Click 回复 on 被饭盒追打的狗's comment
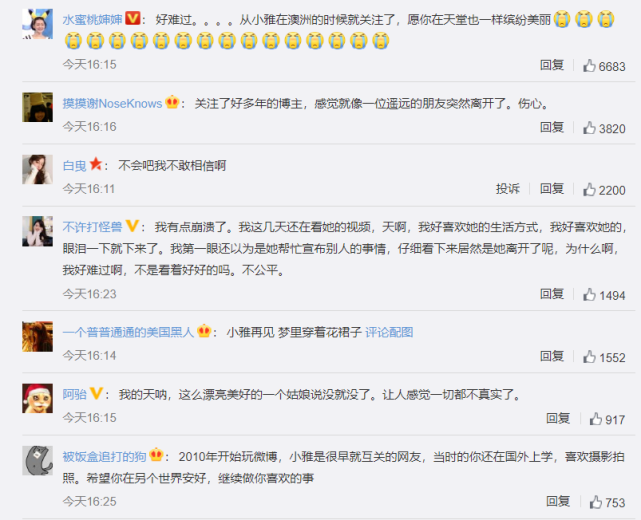Viewport: 641px width, 520px height. [x=558, y=501]
